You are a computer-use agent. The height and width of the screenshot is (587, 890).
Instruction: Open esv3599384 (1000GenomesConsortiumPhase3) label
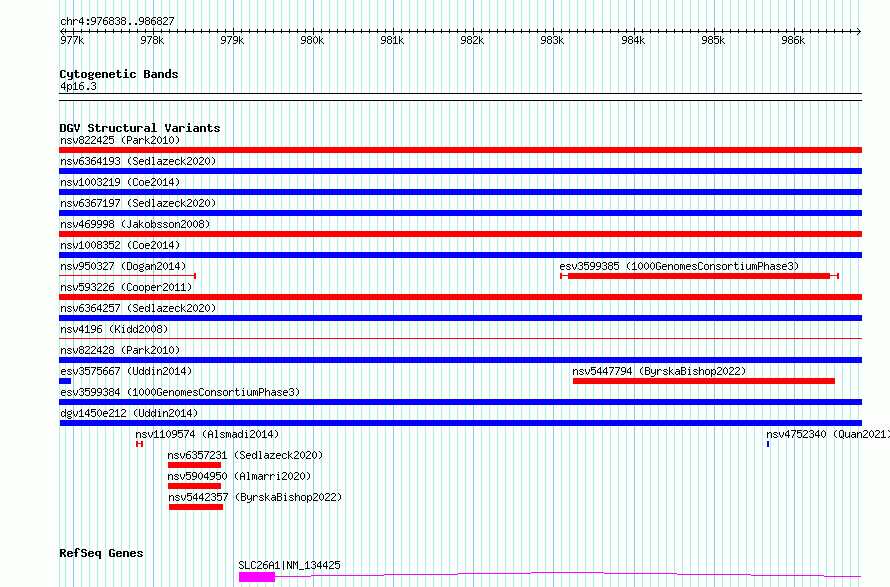tap(180, 392)
